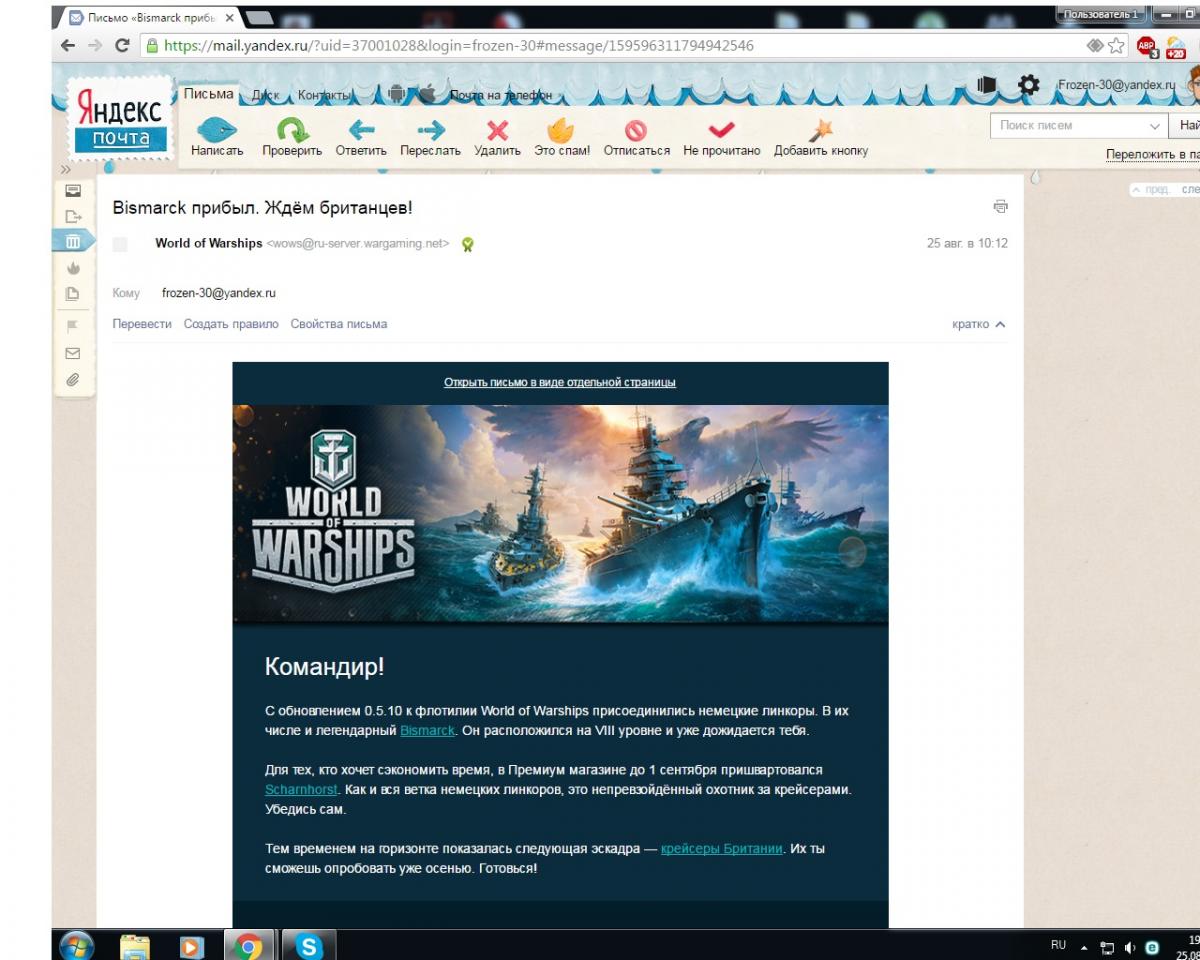Open the drafts folder icon
Viewport: 1200px width, 960px height.
[x=73, y=294]
